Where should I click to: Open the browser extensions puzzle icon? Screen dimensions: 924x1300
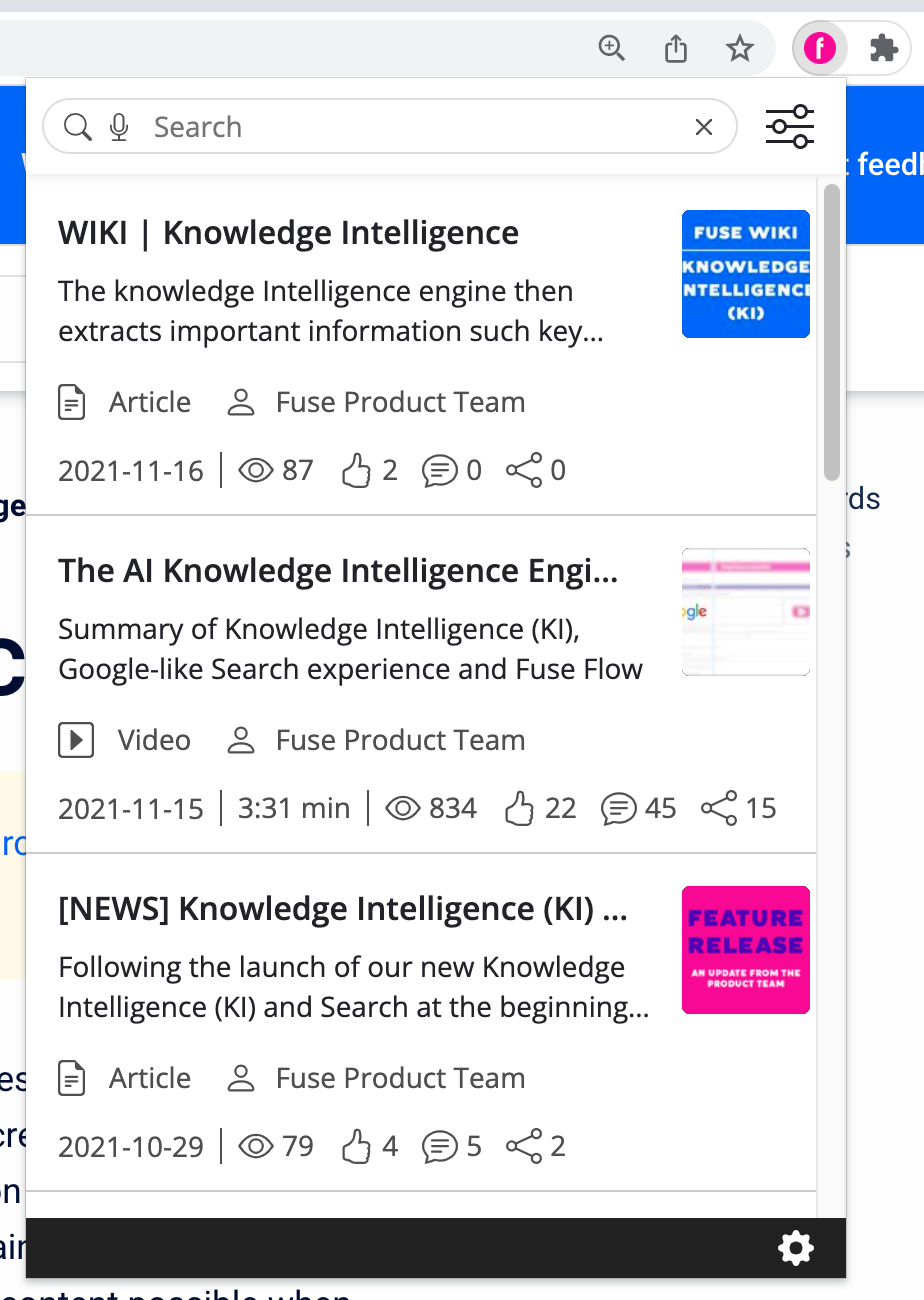[x=883, y=48]
